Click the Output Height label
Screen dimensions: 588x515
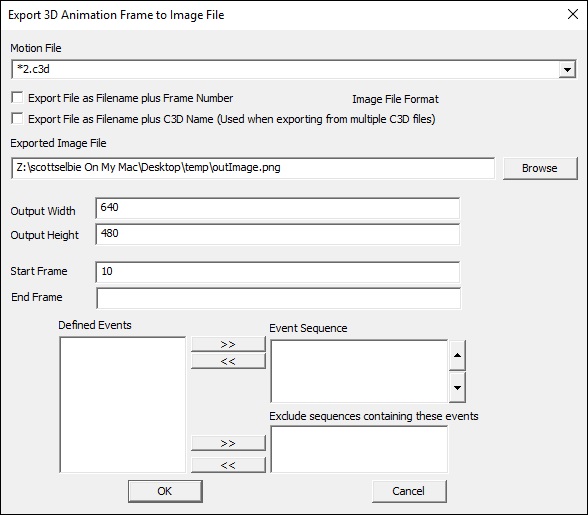tap(44, 235)
